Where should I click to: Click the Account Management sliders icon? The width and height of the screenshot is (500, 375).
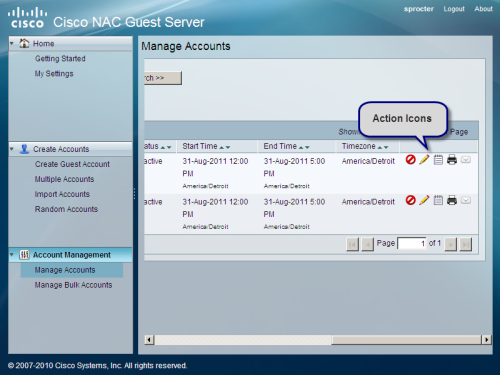tap(24, 255)
